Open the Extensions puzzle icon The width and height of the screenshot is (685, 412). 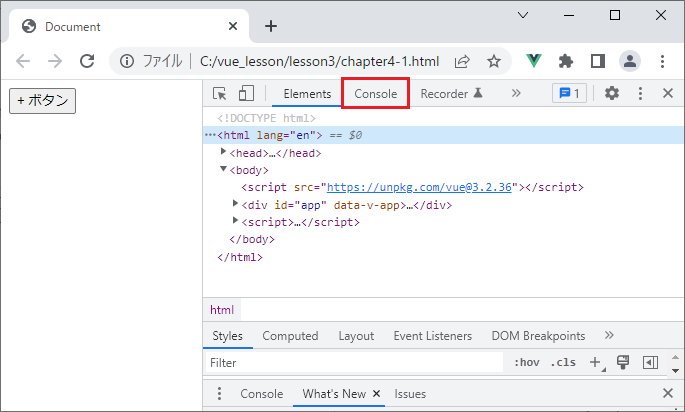click(566, 61)
